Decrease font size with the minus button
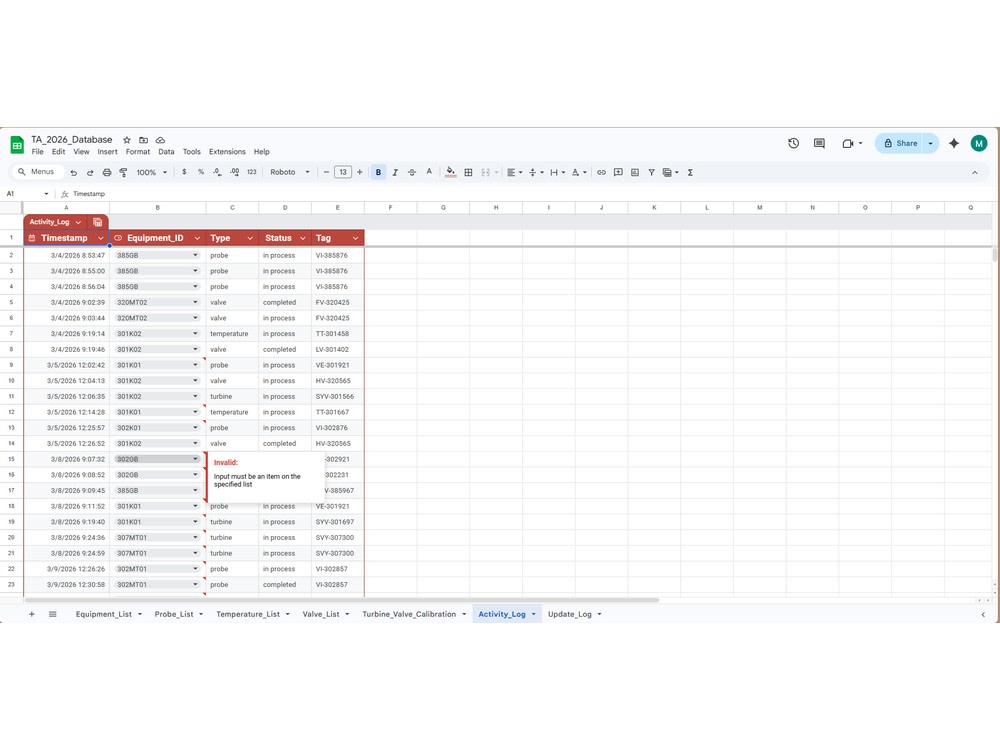Image resolution: width=1000 pixels, height=750 pixels. 326,172
